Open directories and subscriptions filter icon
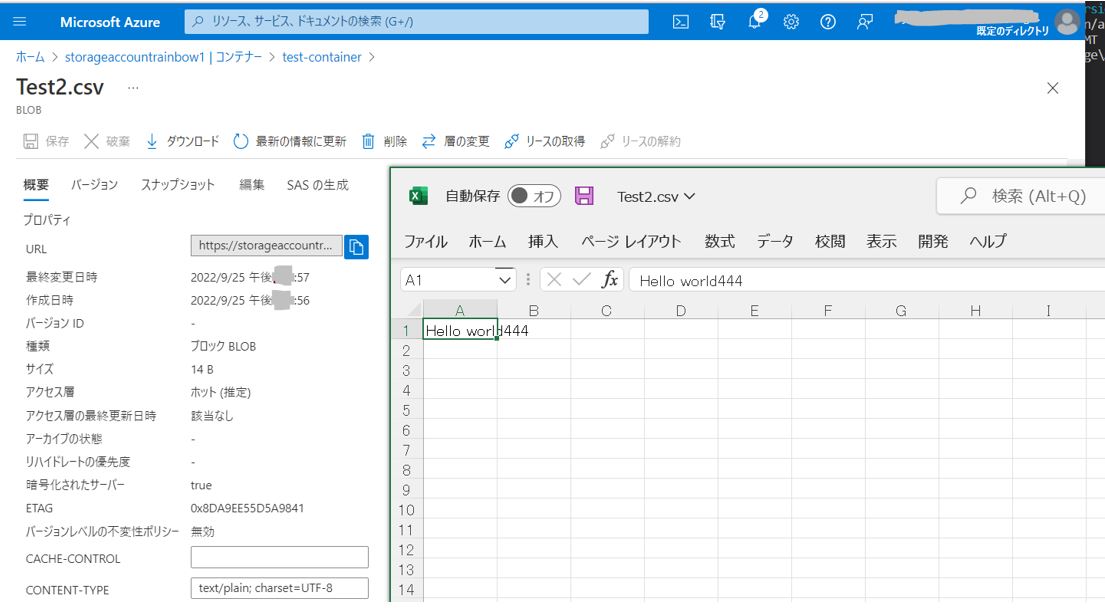This screenshot has height=608, width=1105. 717,22
